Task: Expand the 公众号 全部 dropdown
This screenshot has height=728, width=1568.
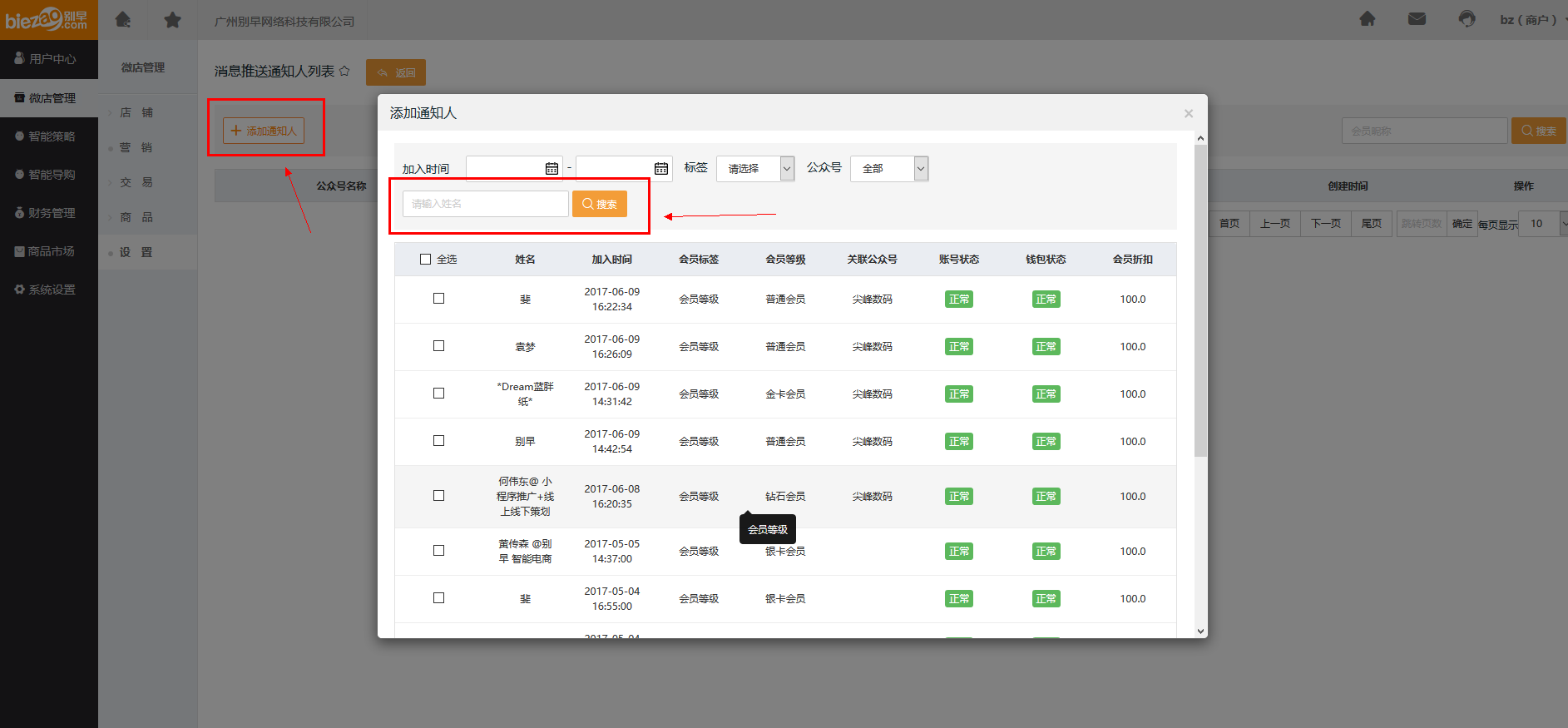Action: pos(888,169)
